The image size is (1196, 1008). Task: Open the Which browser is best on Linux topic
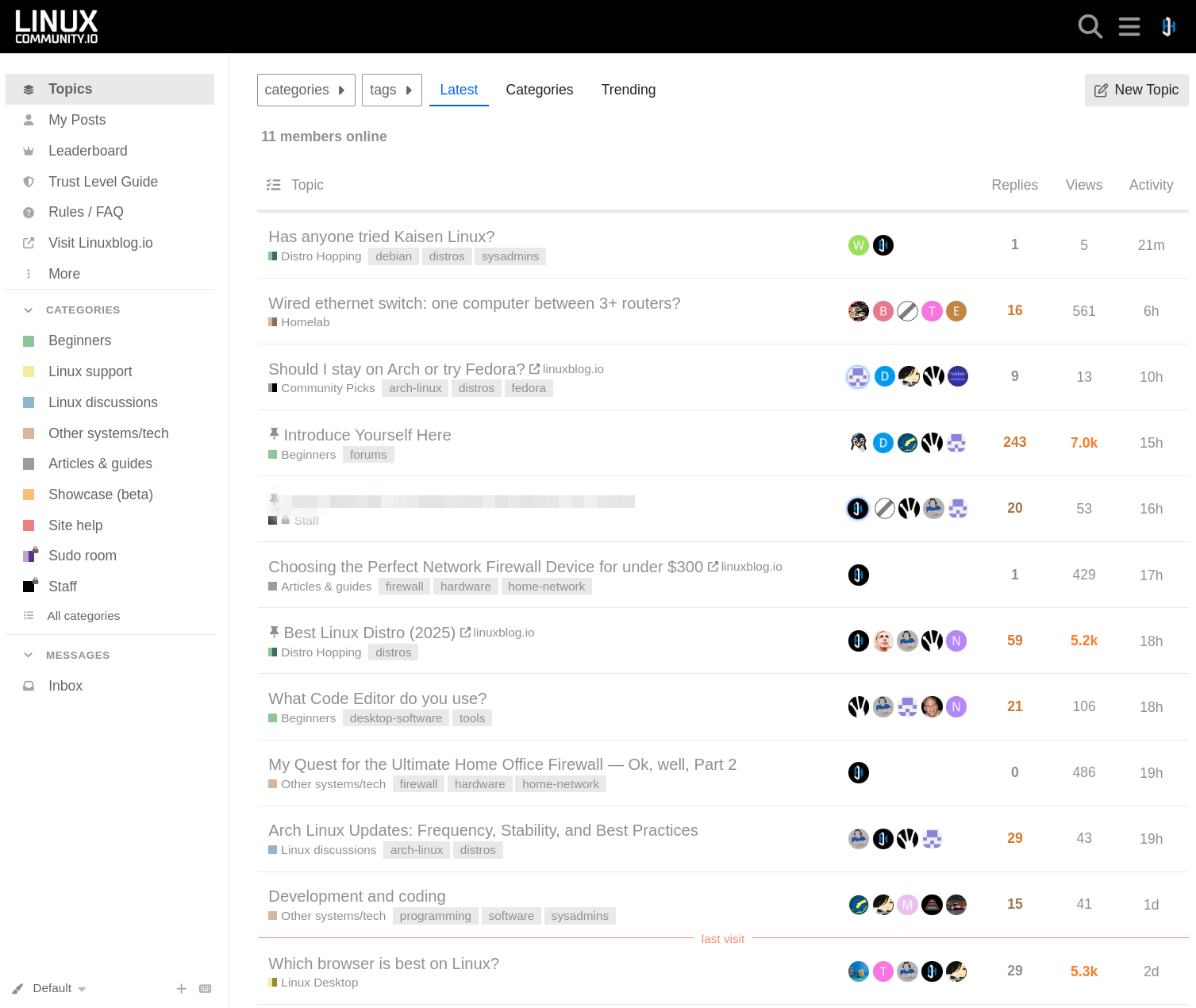[x=383, y=964]
